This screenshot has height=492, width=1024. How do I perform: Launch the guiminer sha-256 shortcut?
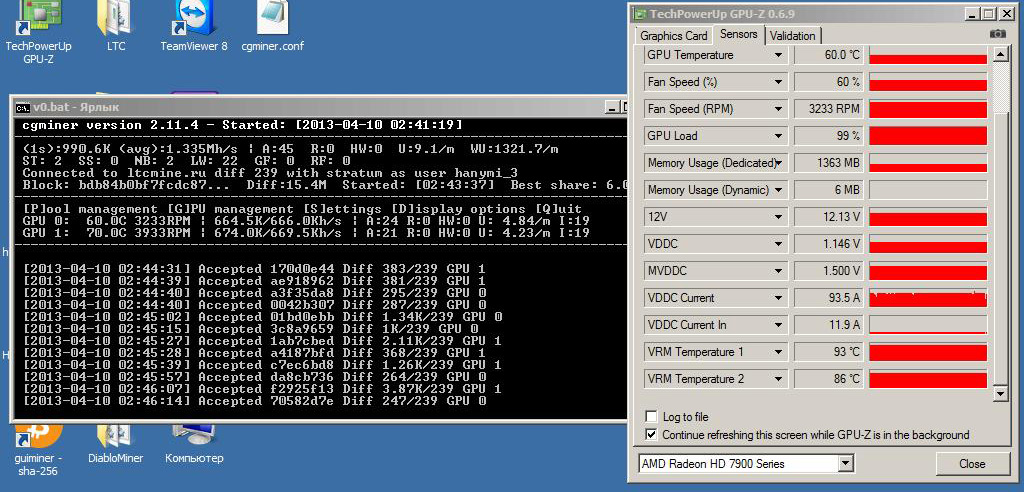click(x=39, y=451)
